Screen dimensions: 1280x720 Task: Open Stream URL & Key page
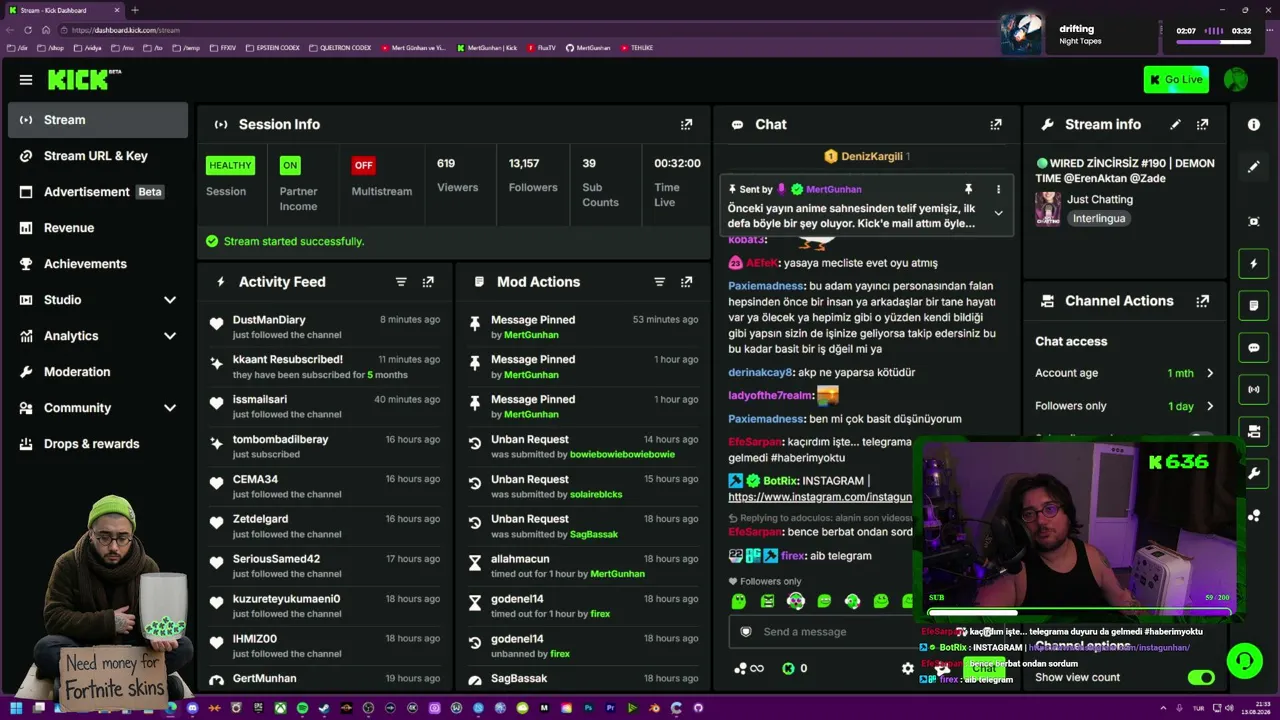pyautogui.click(x=98, y=156)
